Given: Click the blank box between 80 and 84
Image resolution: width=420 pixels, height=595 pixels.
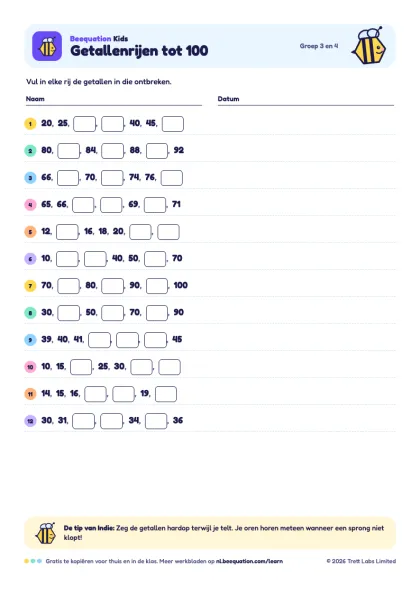Looking at the screenshot, I should pos(69,151).
